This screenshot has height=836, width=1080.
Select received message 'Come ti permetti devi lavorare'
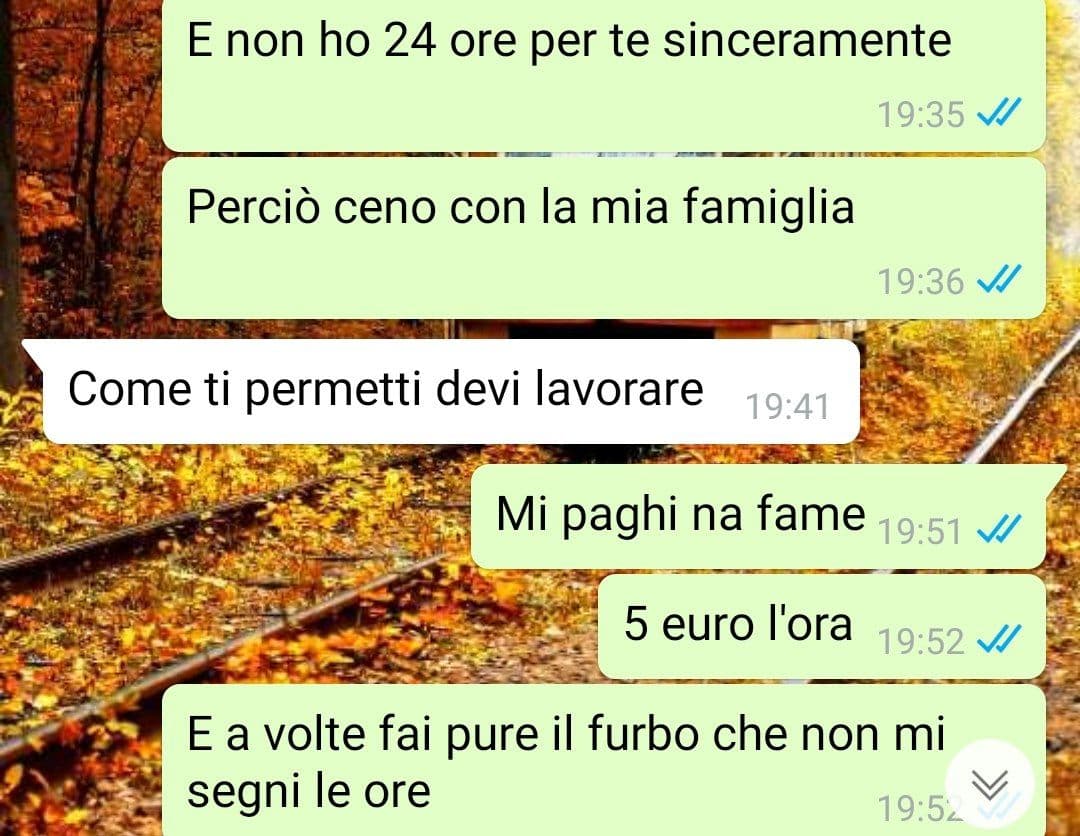(x=442, y=391)
